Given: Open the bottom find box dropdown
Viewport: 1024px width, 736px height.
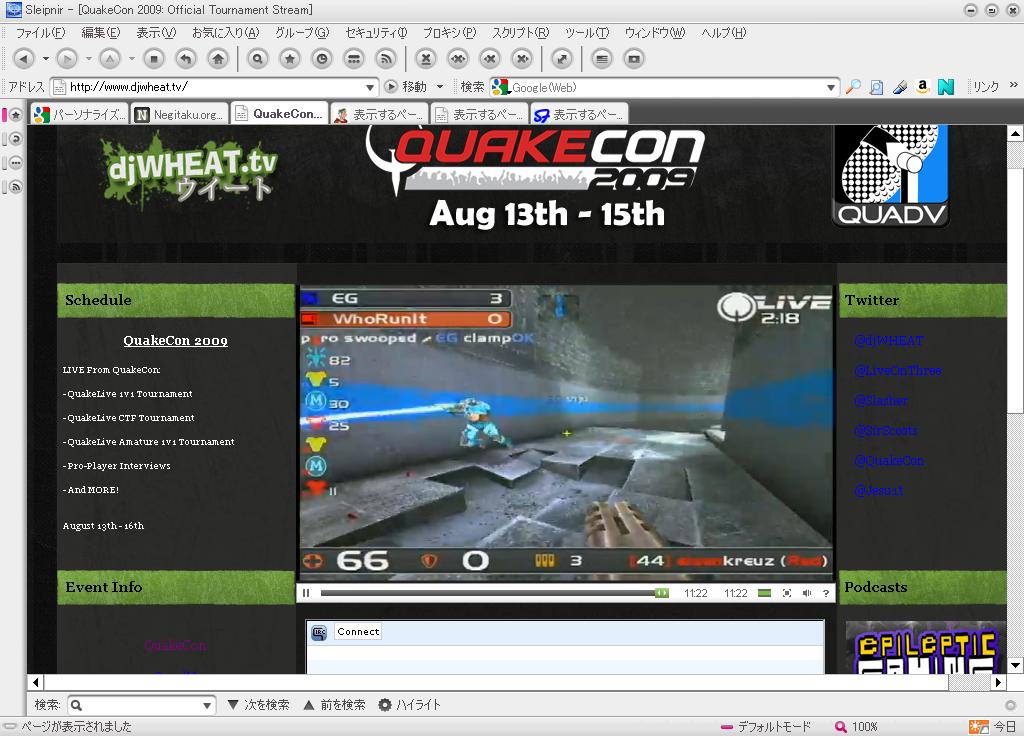Looking at the screenshot, I should [206, 705].
